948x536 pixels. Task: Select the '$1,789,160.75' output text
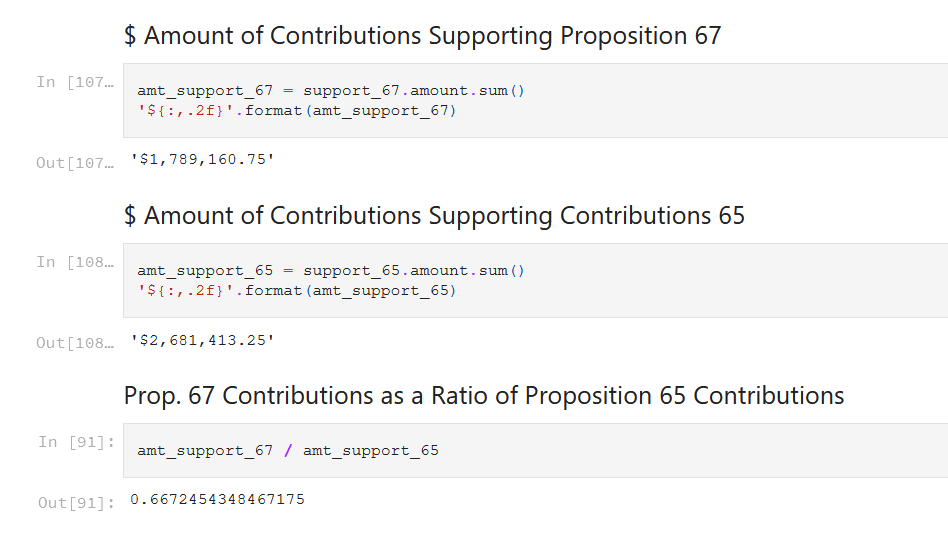(x=203, y=159)
